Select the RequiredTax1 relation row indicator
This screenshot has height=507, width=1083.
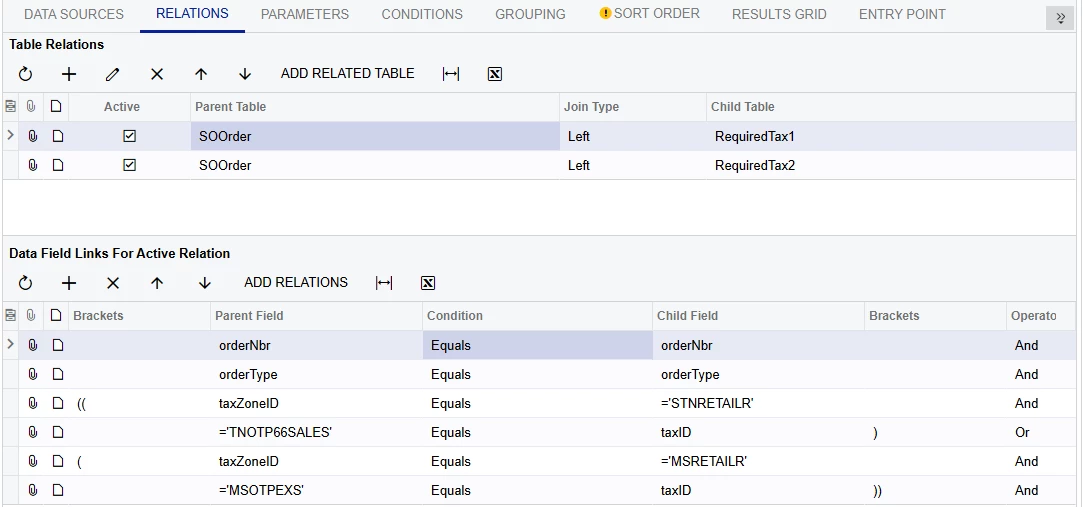click(x=10, y=135)
